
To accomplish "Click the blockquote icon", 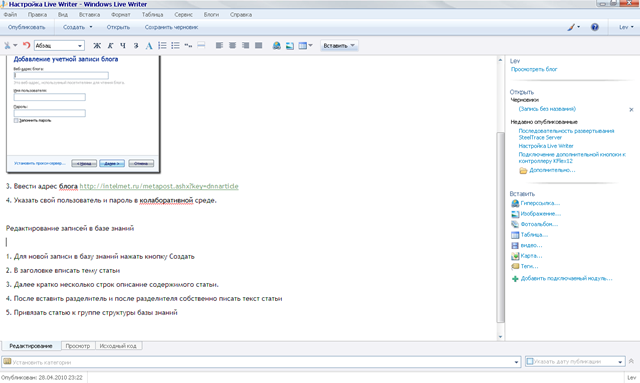I will tap(188, 45).
